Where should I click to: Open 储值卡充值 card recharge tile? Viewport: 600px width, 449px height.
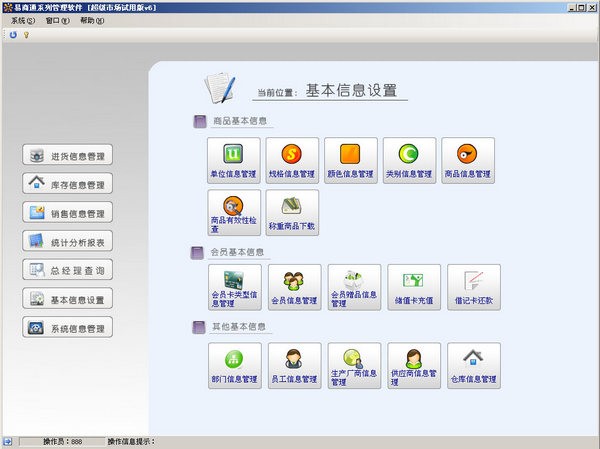pos(414,287)
